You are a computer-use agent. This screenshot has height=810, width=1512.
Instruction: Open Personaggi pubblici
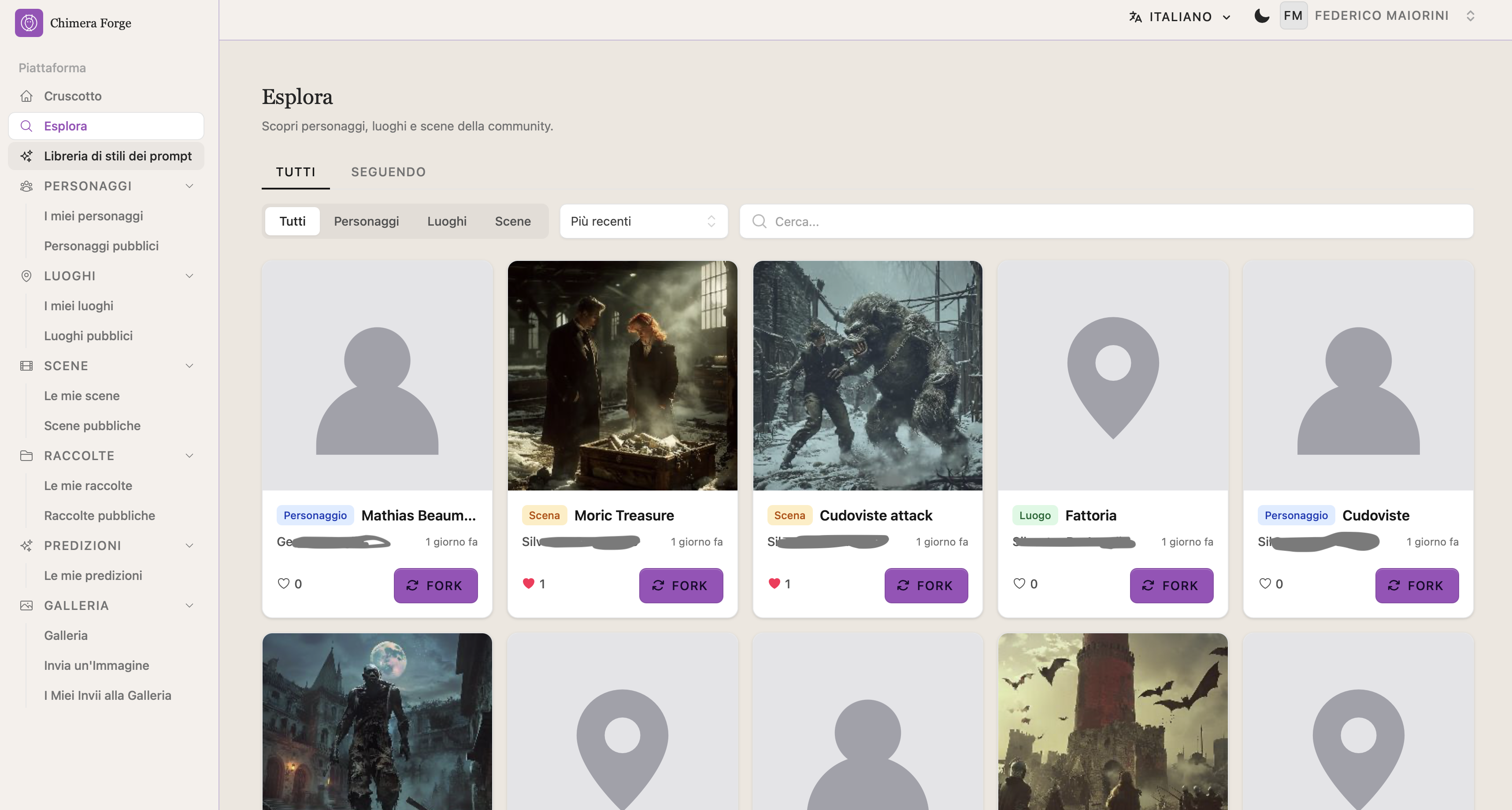(101, 245)
